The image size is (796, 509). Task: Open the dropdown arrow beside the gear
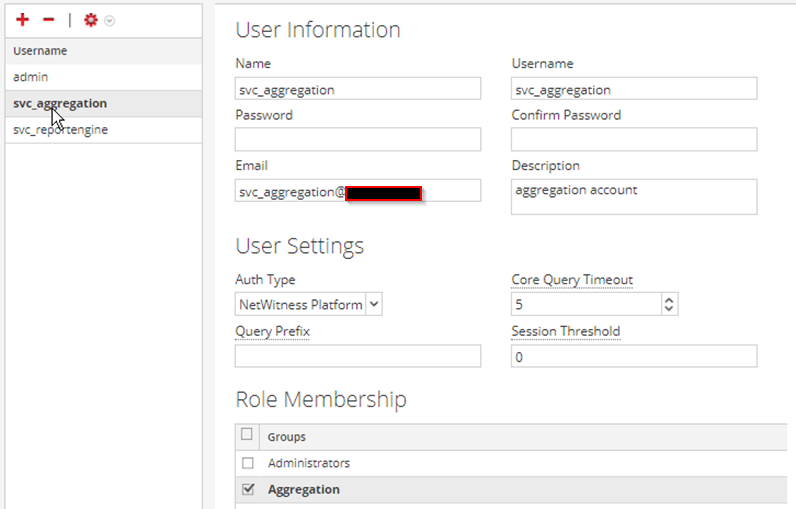(x=109, y=21)
